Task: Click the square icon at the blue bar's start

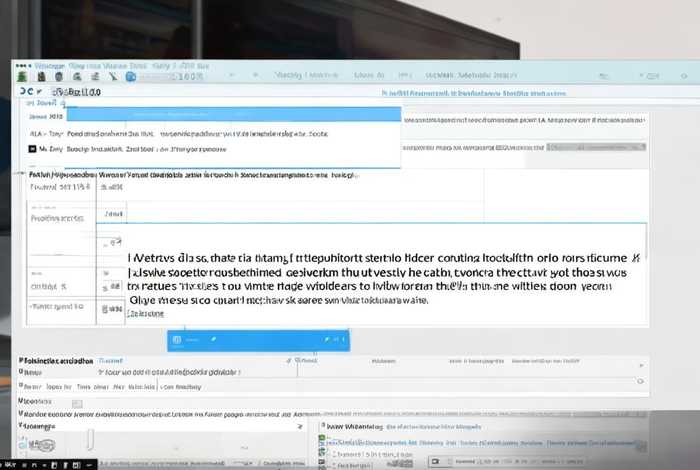Action: pos(177,340)
